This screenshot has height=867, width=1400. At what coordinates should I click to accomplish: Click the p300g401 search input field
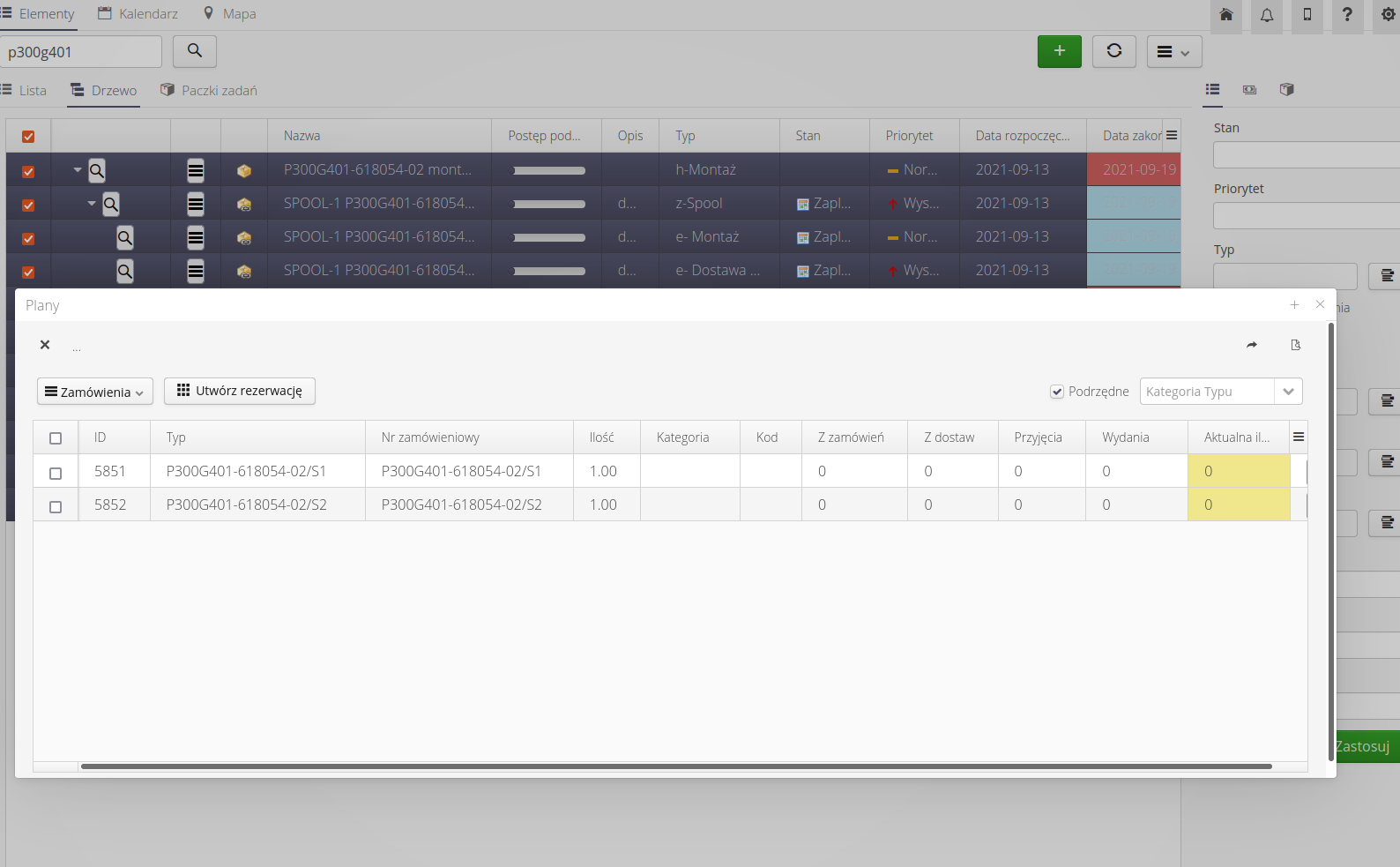click(x=79, y=52)
